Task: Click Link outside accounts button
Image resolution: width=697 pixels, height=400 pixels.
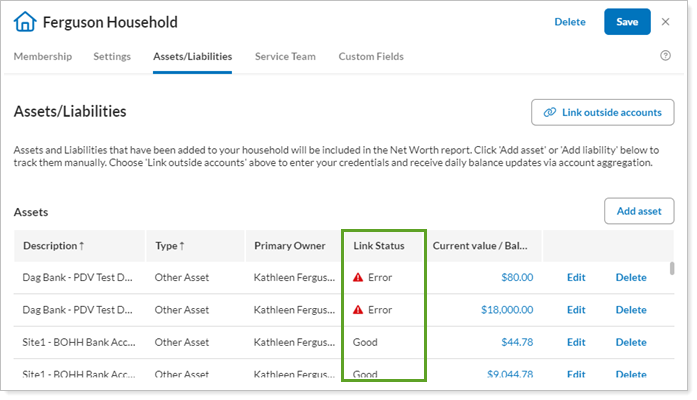Action: pyautogui.click(x=602, y=112)
